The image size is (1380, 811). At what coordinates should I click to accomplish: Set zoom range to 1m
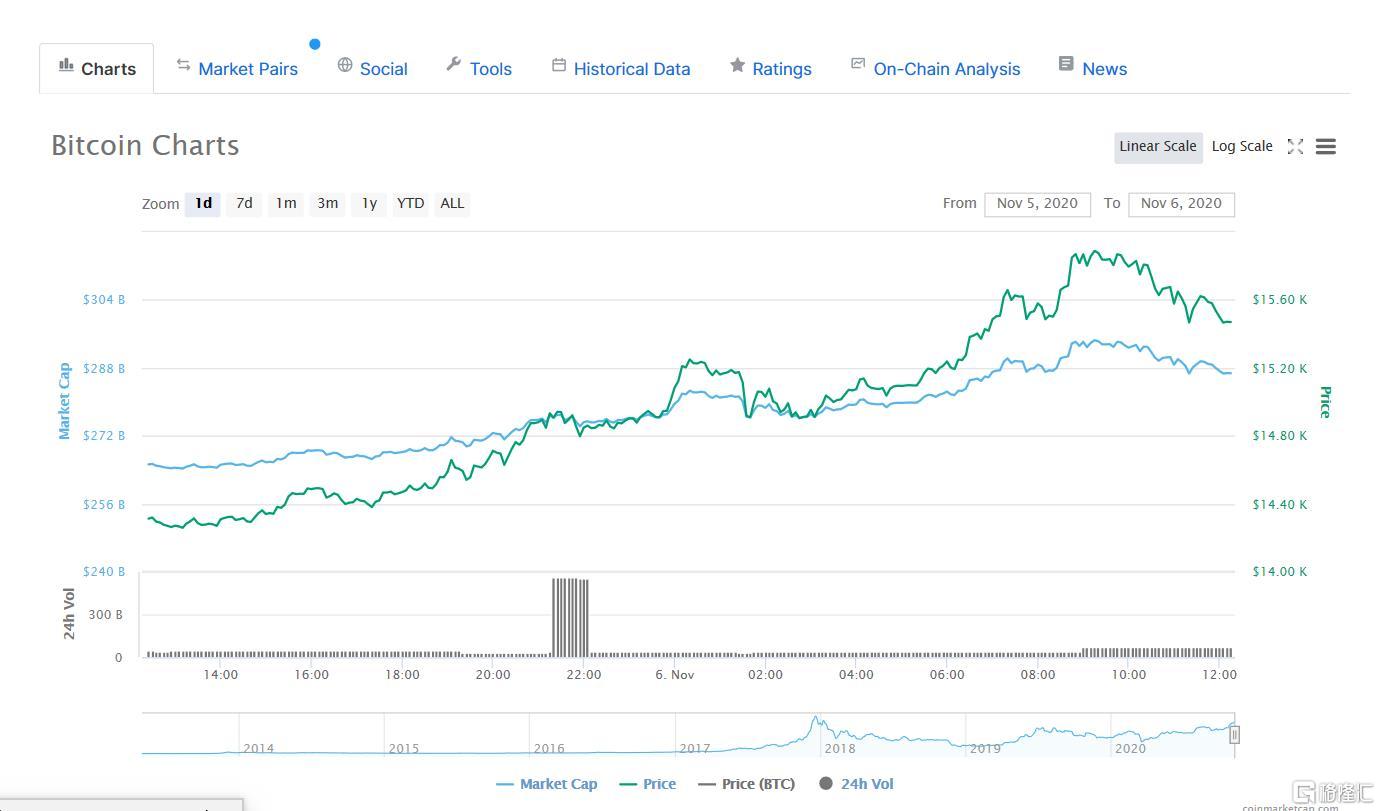pyautogui.click(x=286, y=204)
